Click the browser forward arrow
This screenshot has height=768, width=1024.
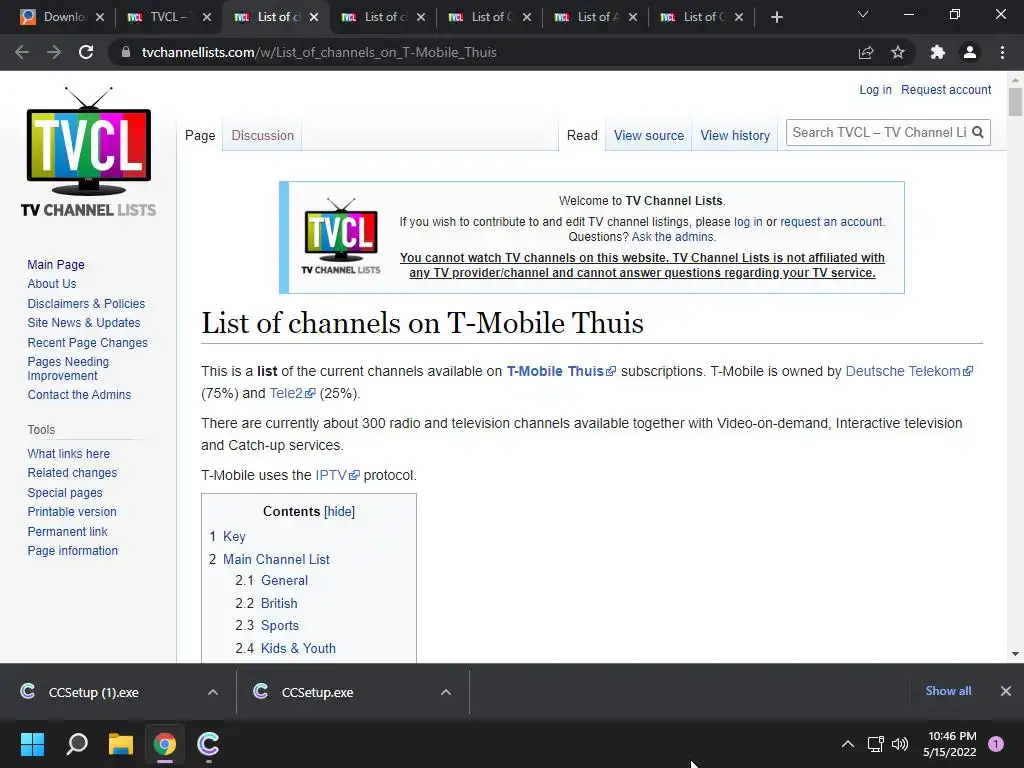pyautogui.click(x=54, y=52)
